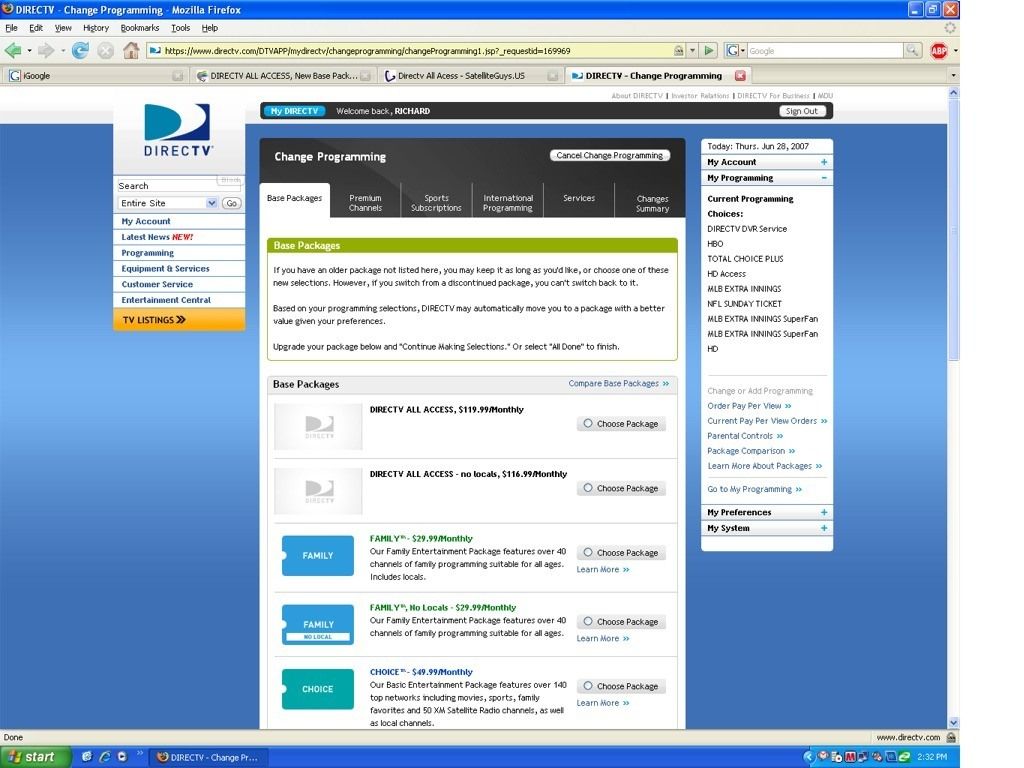
Task: Focus the browser address URL field
Action: click(418, 50)
